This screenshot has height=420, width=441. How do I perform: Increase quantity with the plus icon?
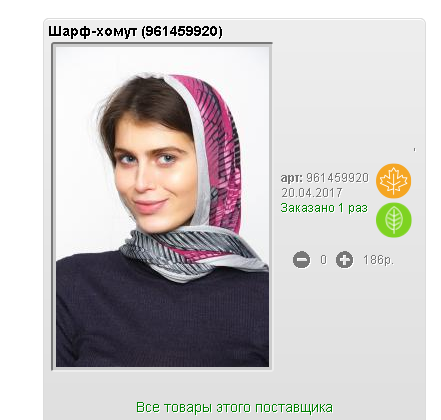tap(344, 260)
